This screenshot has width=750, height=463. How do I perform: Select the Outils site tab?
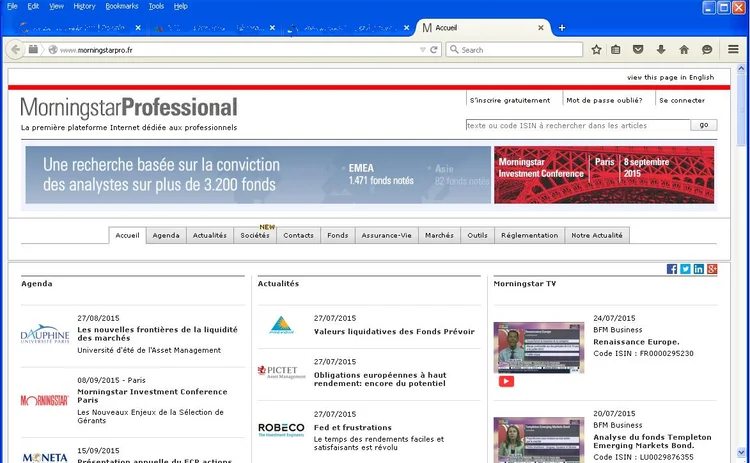(477, 235)
